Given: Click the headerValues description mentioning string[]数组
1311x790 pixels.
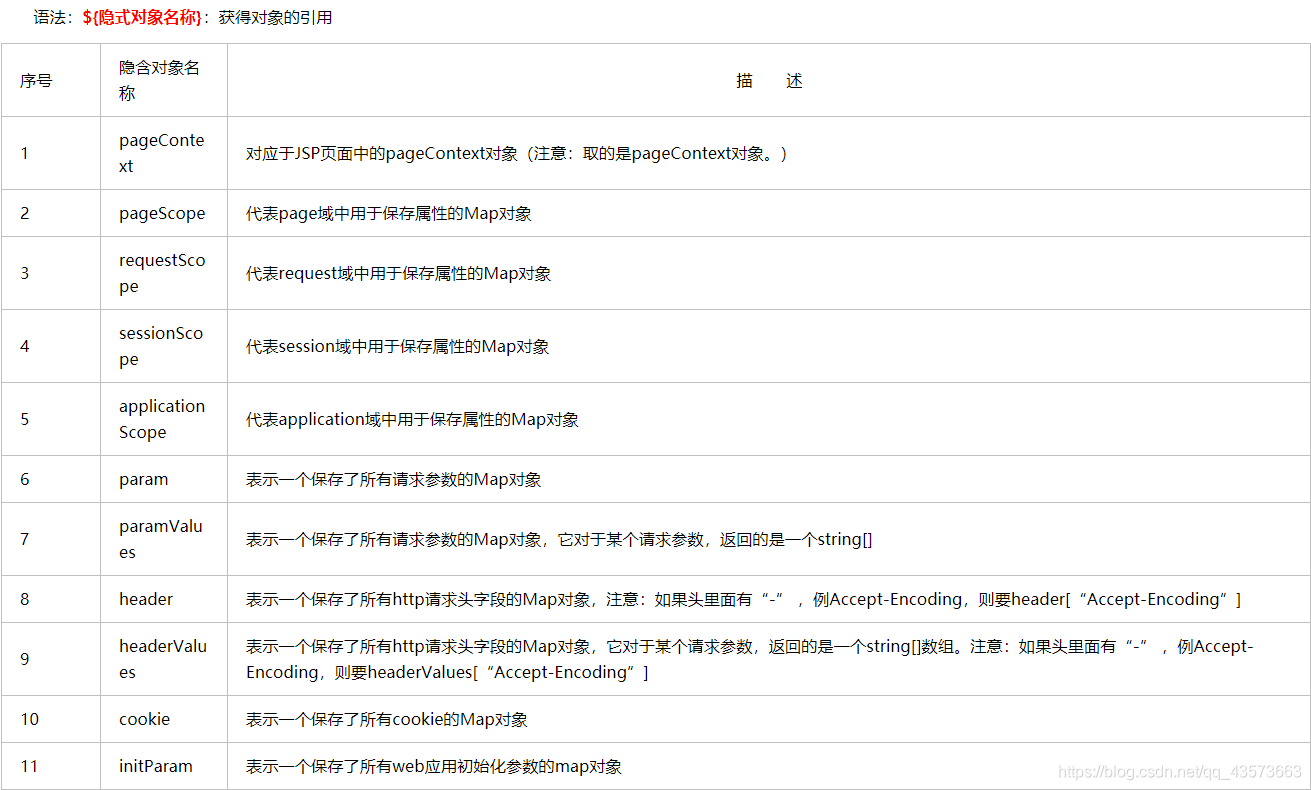Looking at the screenshot, I should pos(750,659).
